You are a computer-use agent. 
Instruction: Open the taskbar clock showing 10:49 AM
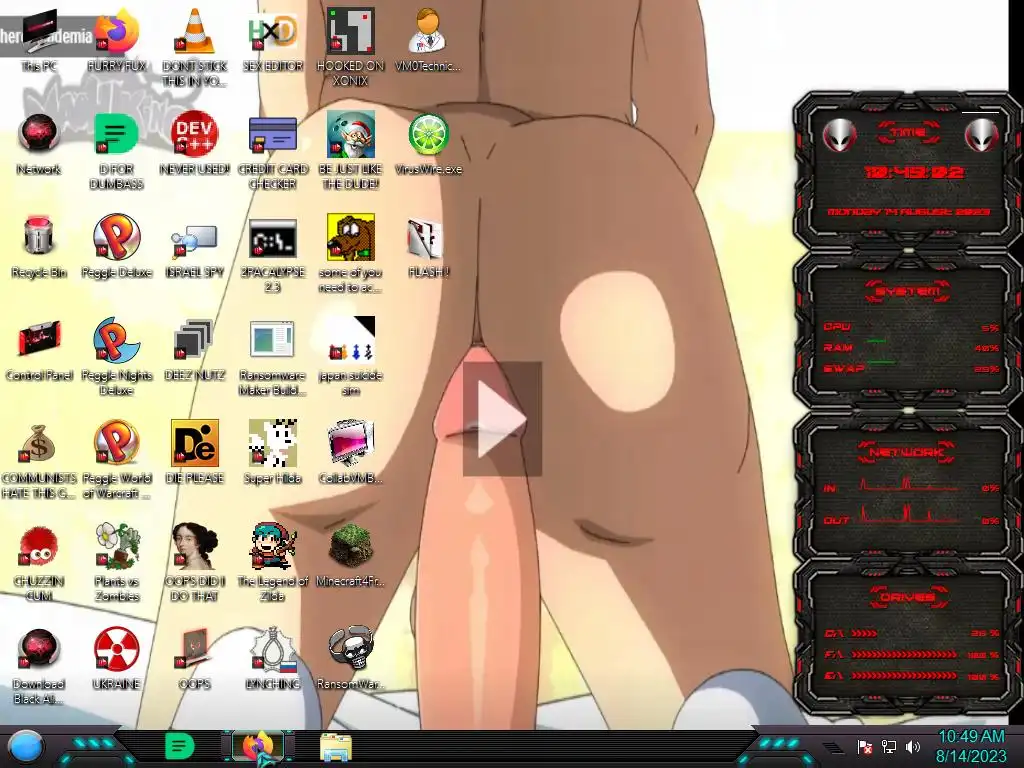point(971,746)
